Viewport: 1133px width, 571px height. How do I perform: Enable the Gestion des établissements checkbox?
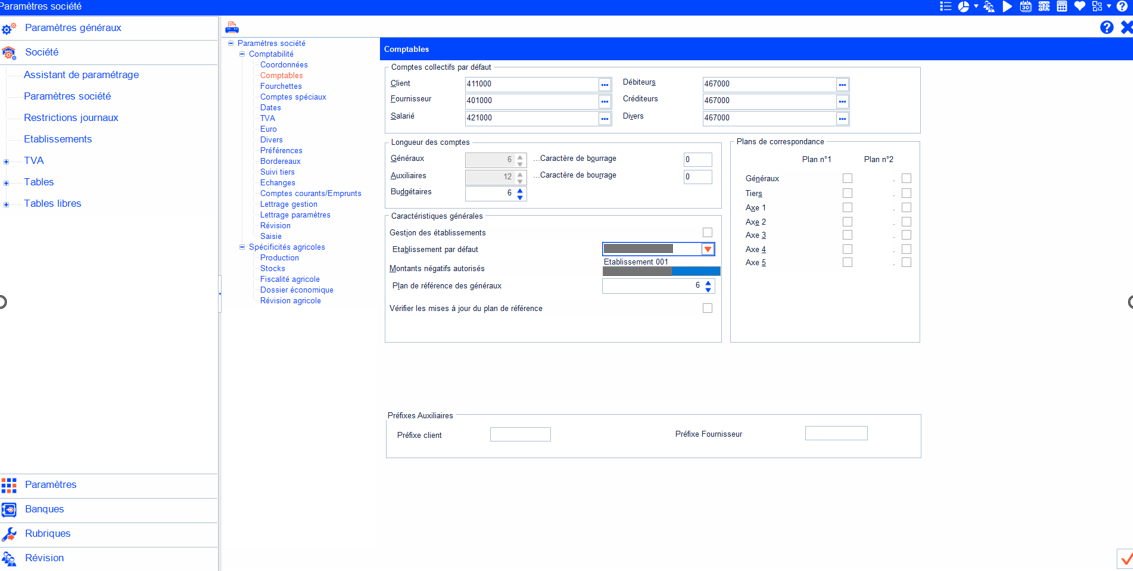[x=707, y=233]
